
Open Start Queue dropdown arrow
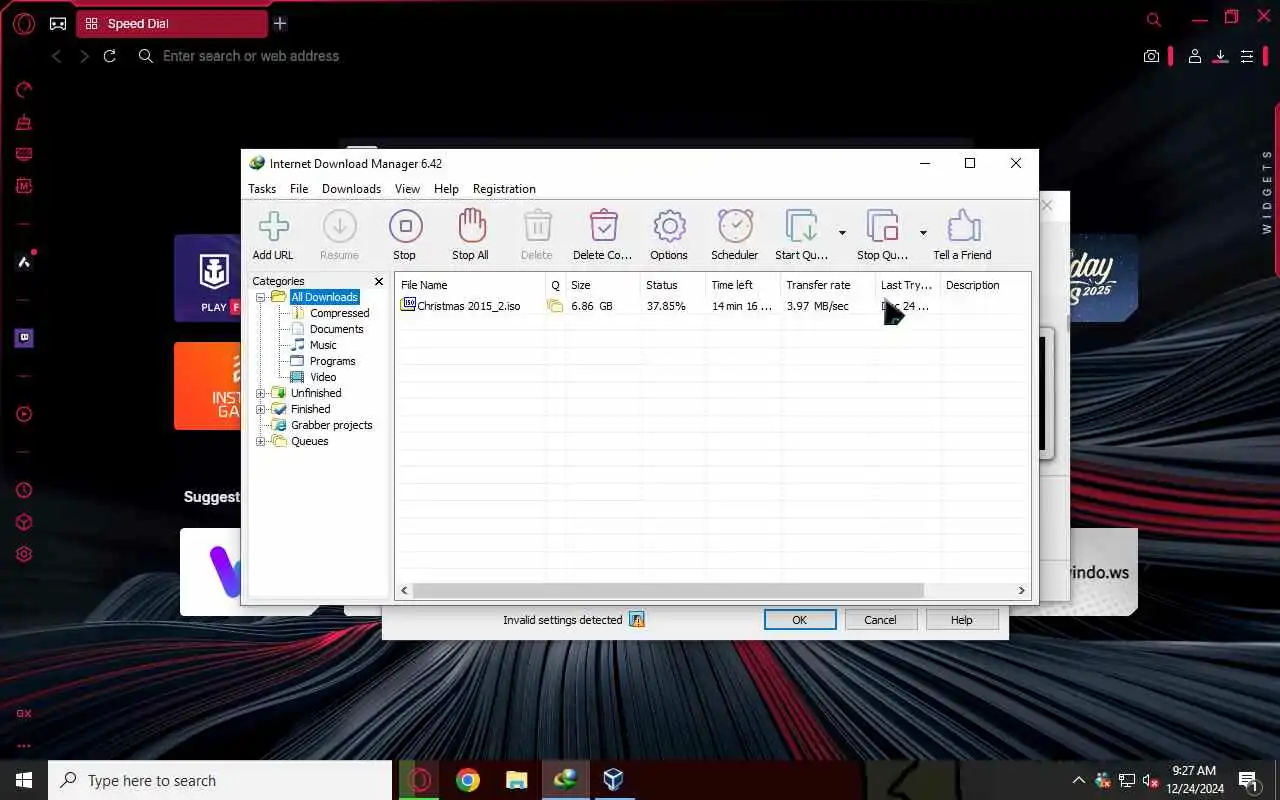click(842, 233)
